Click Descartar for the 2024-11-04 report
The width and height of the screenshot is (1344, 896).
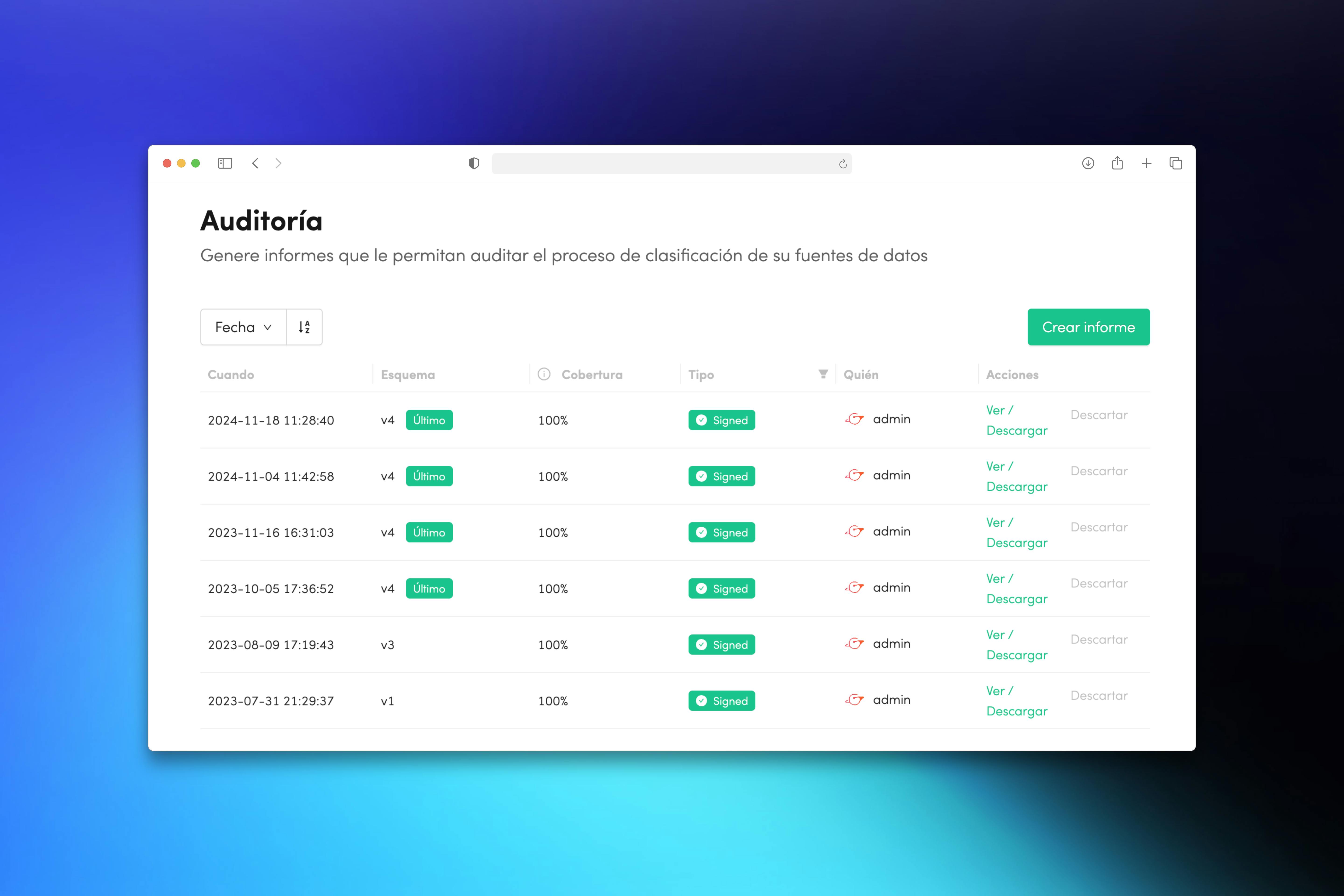click(x=1098, y=471)
